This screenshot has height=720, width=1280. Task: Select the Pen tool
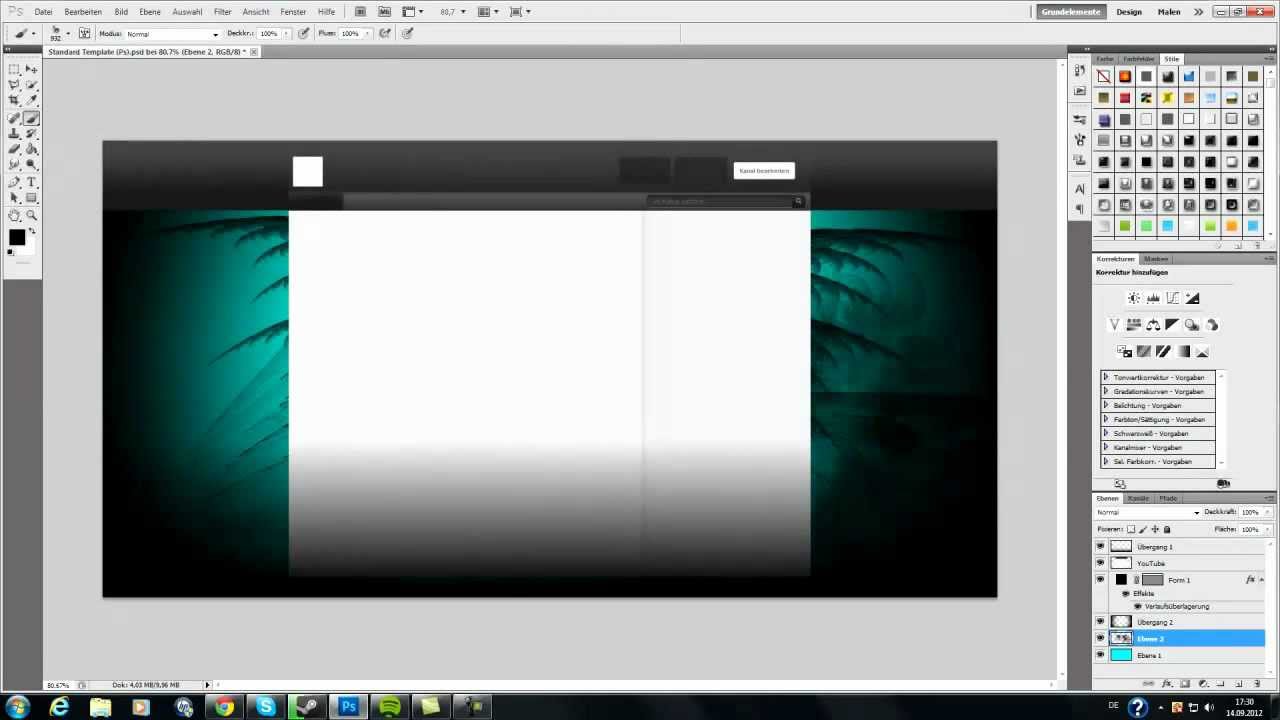(15, 183)
